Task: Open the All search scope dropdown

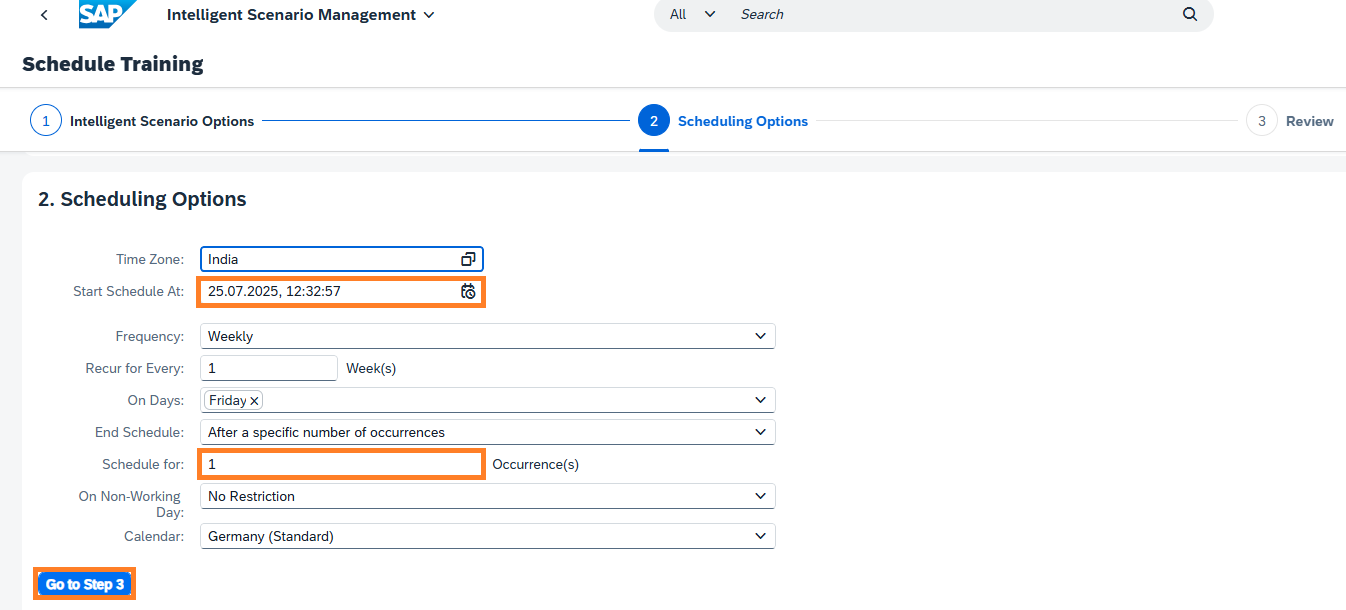Action: point(693,14)
